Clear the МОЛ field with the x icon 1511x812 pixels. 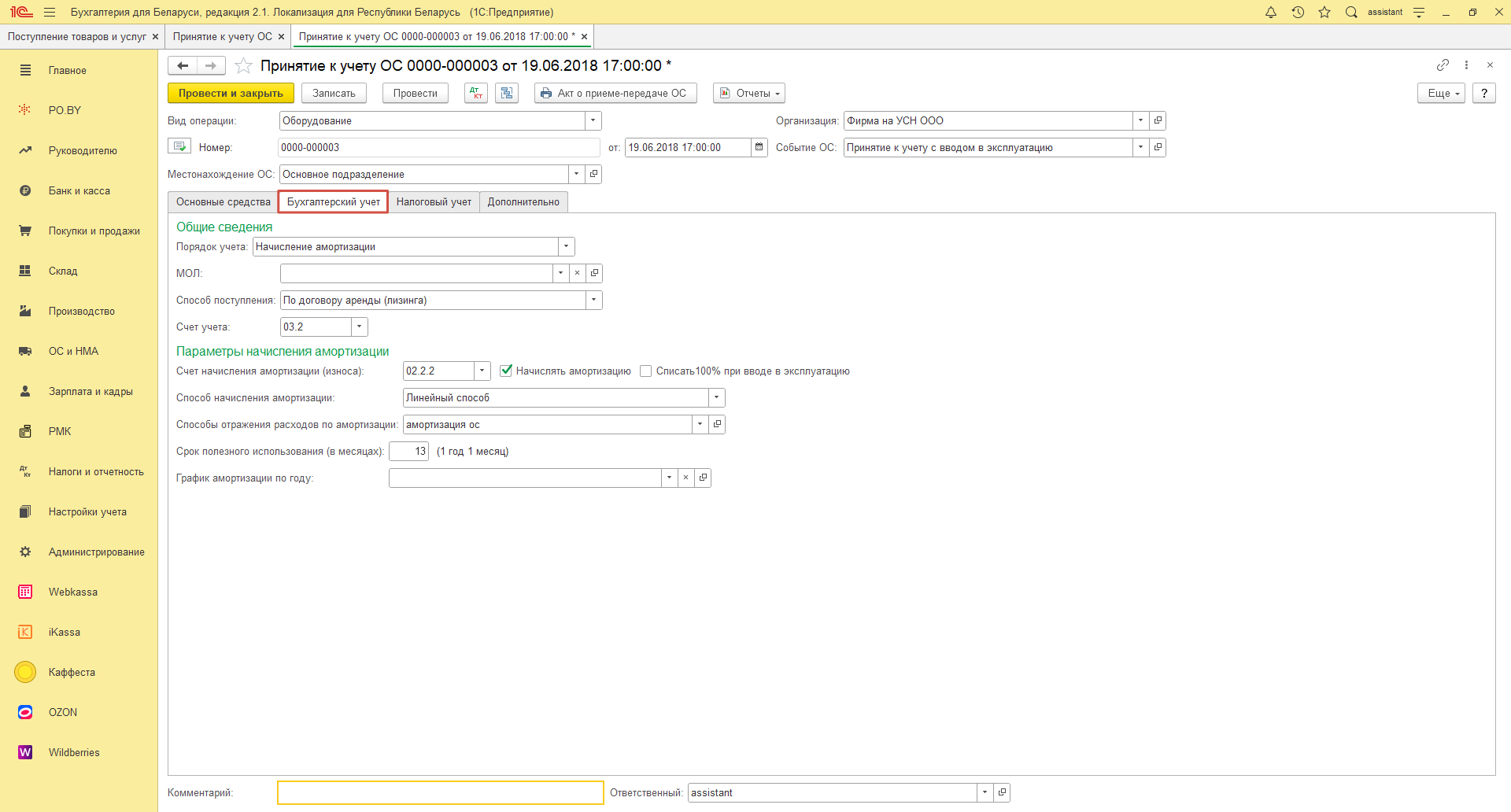tap(577, 273)
